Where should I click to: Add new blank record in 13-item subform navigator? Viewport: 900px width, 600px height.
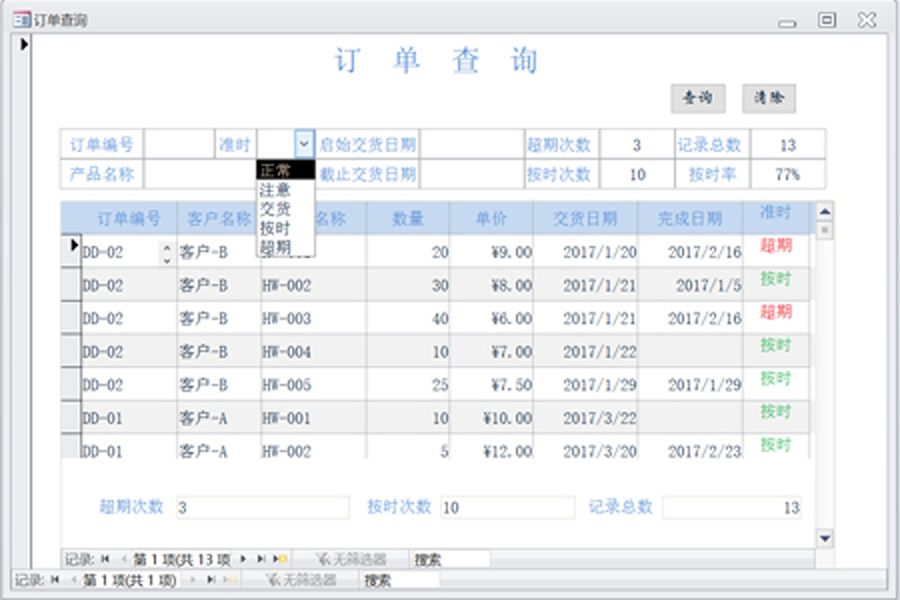[x=281, y=559]
